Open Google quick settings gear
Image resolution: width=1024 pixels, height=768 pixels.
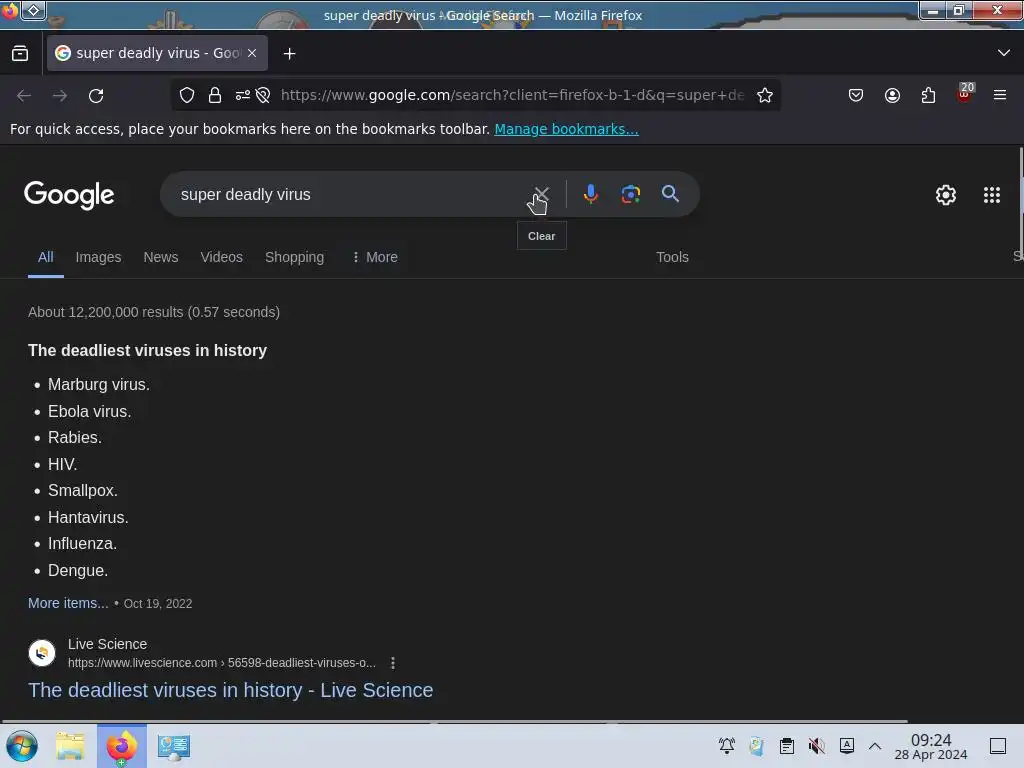point(946,195)
